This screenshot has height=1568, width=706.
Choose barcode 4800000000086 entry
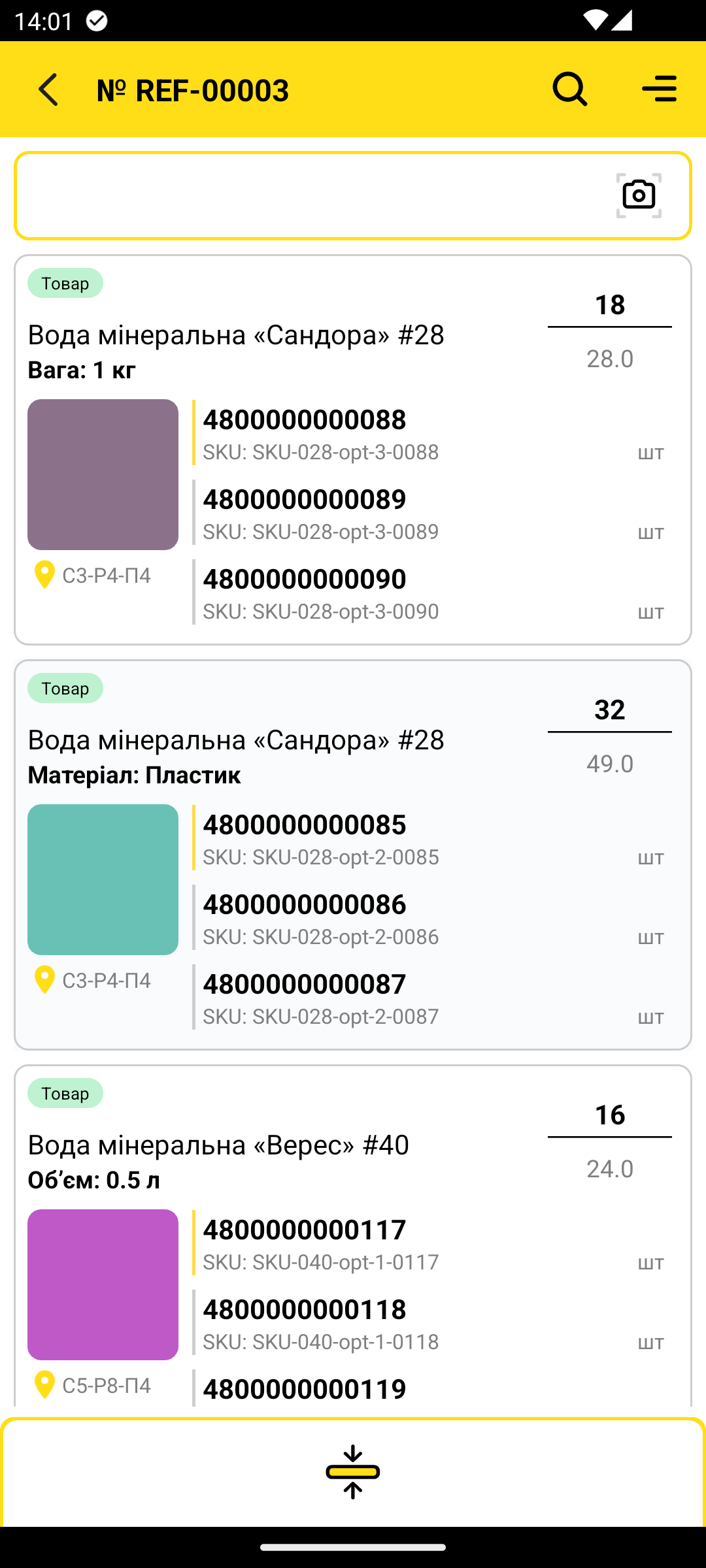tap(431, 917)
